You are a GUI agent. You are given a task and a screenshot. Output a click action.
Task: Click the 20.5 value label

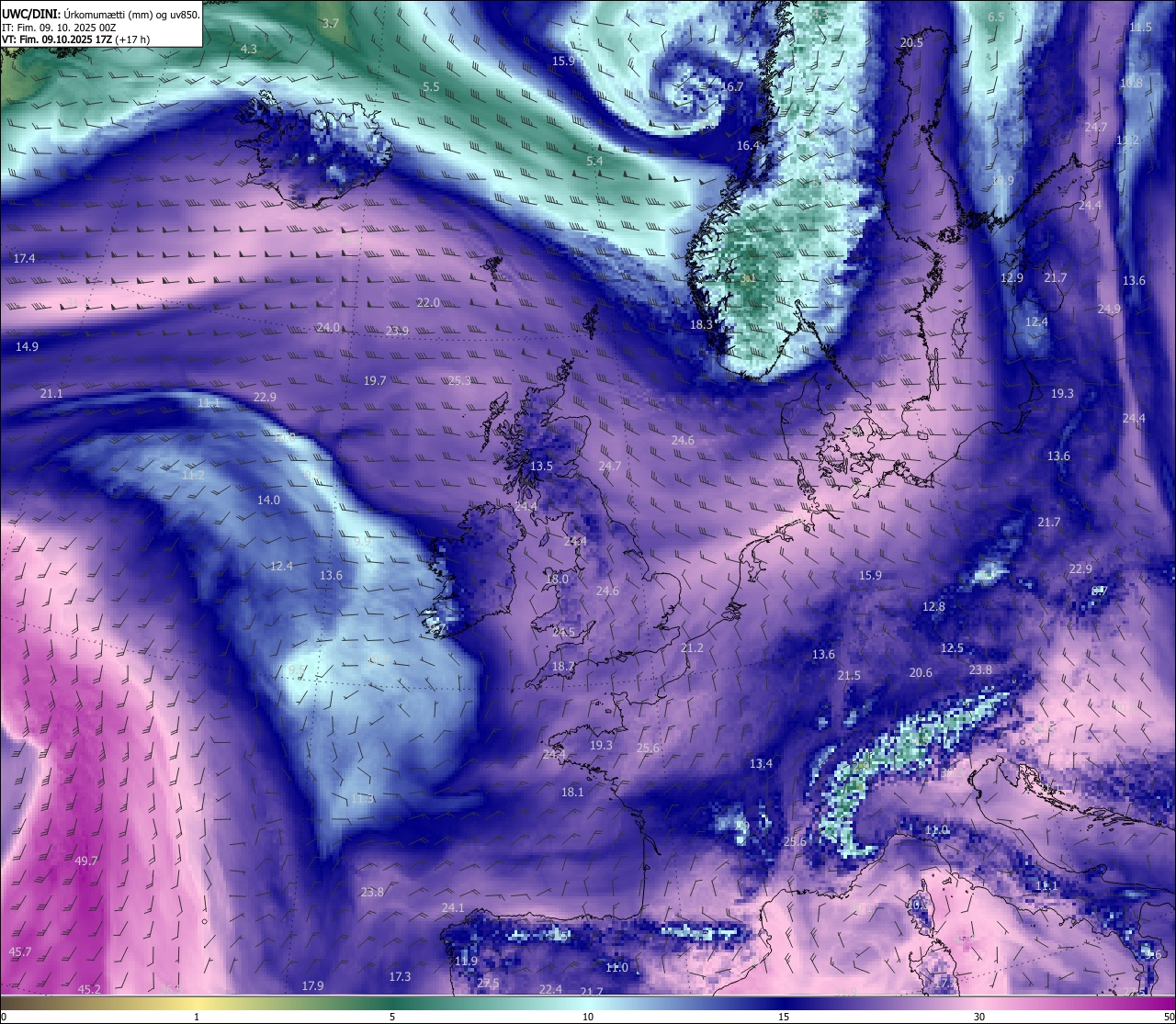(x=911, y=43)
